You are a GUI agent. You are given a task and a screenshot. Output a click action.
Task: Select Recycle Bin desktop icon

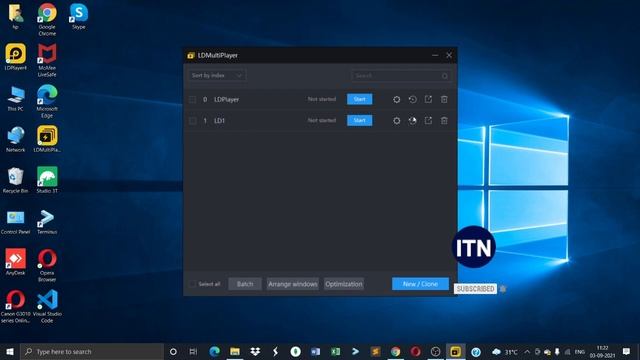16,180
